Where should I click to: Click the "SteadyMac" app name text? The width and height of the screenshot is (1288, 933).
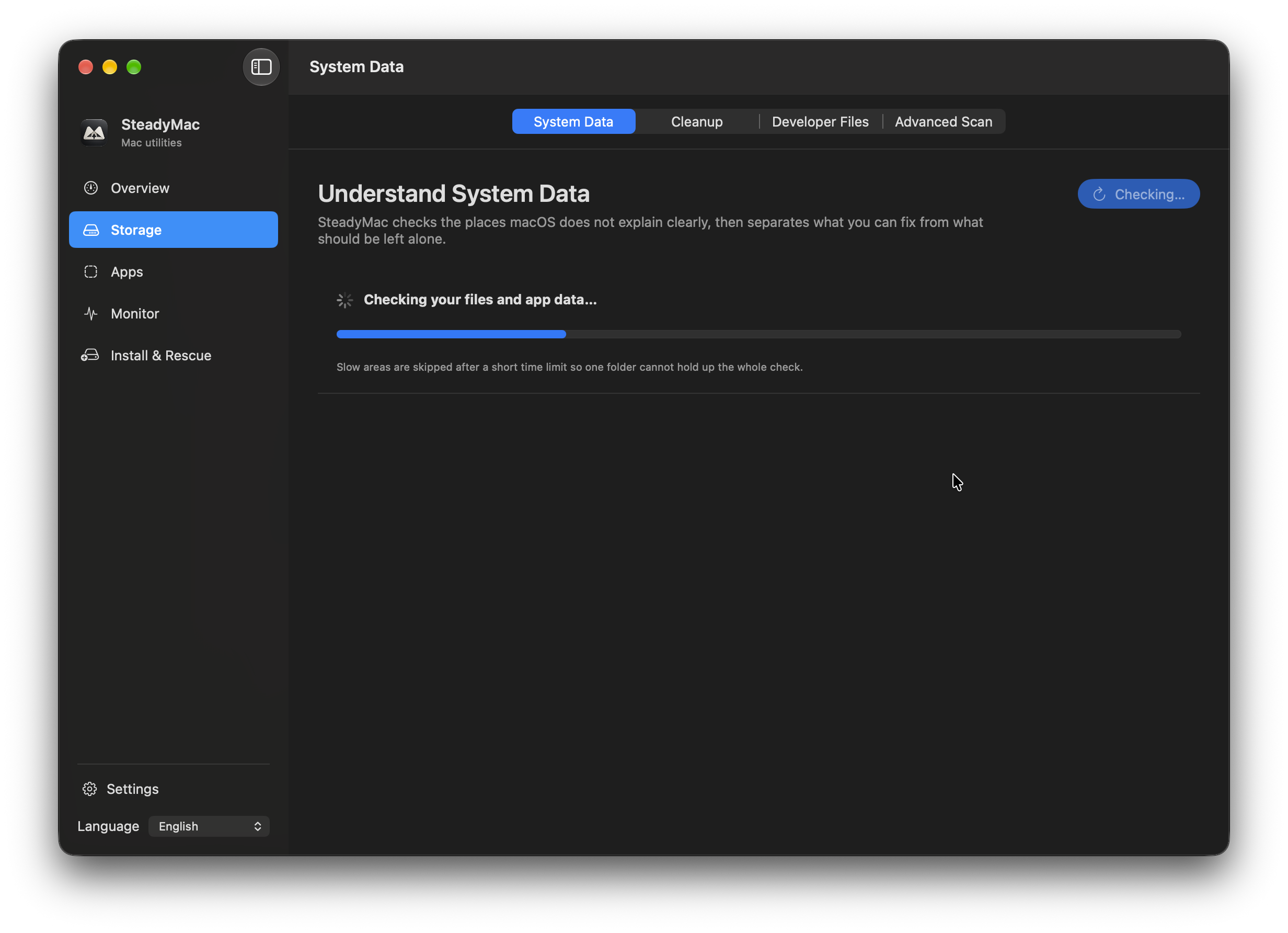coord(160,124)
